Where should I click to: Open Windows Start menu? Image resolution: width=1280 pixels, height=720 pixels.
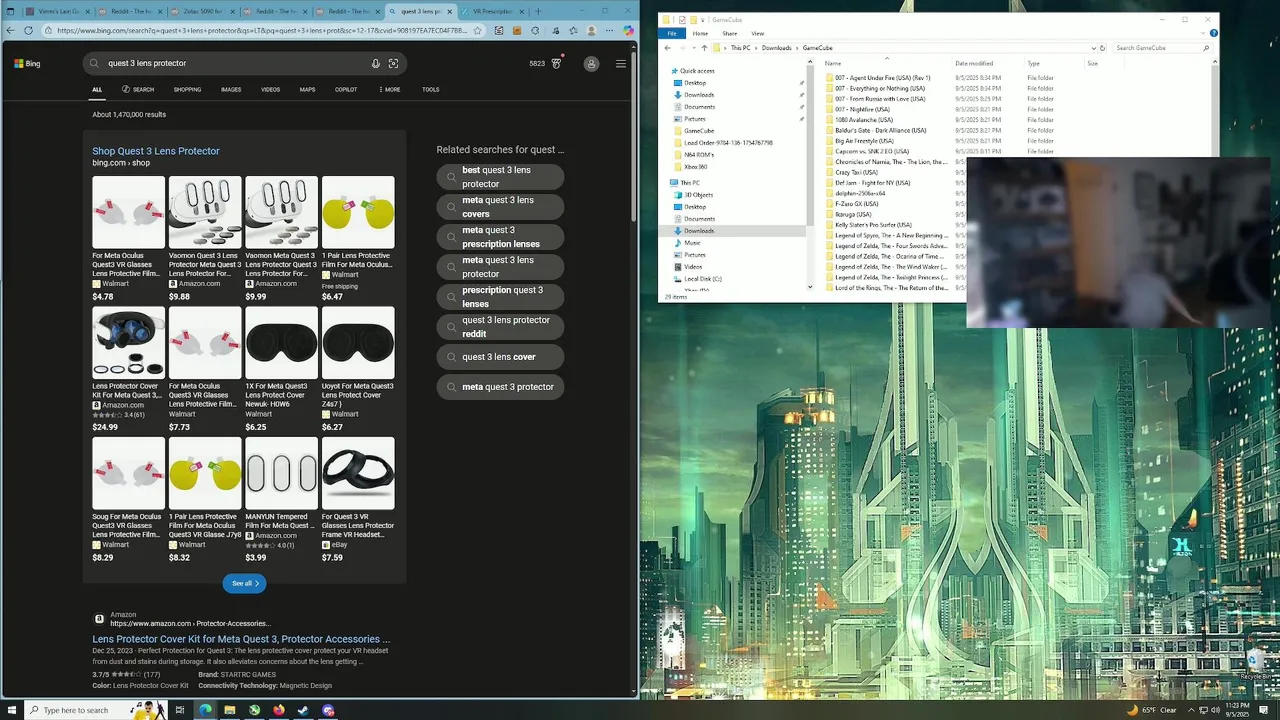[10, 710]
